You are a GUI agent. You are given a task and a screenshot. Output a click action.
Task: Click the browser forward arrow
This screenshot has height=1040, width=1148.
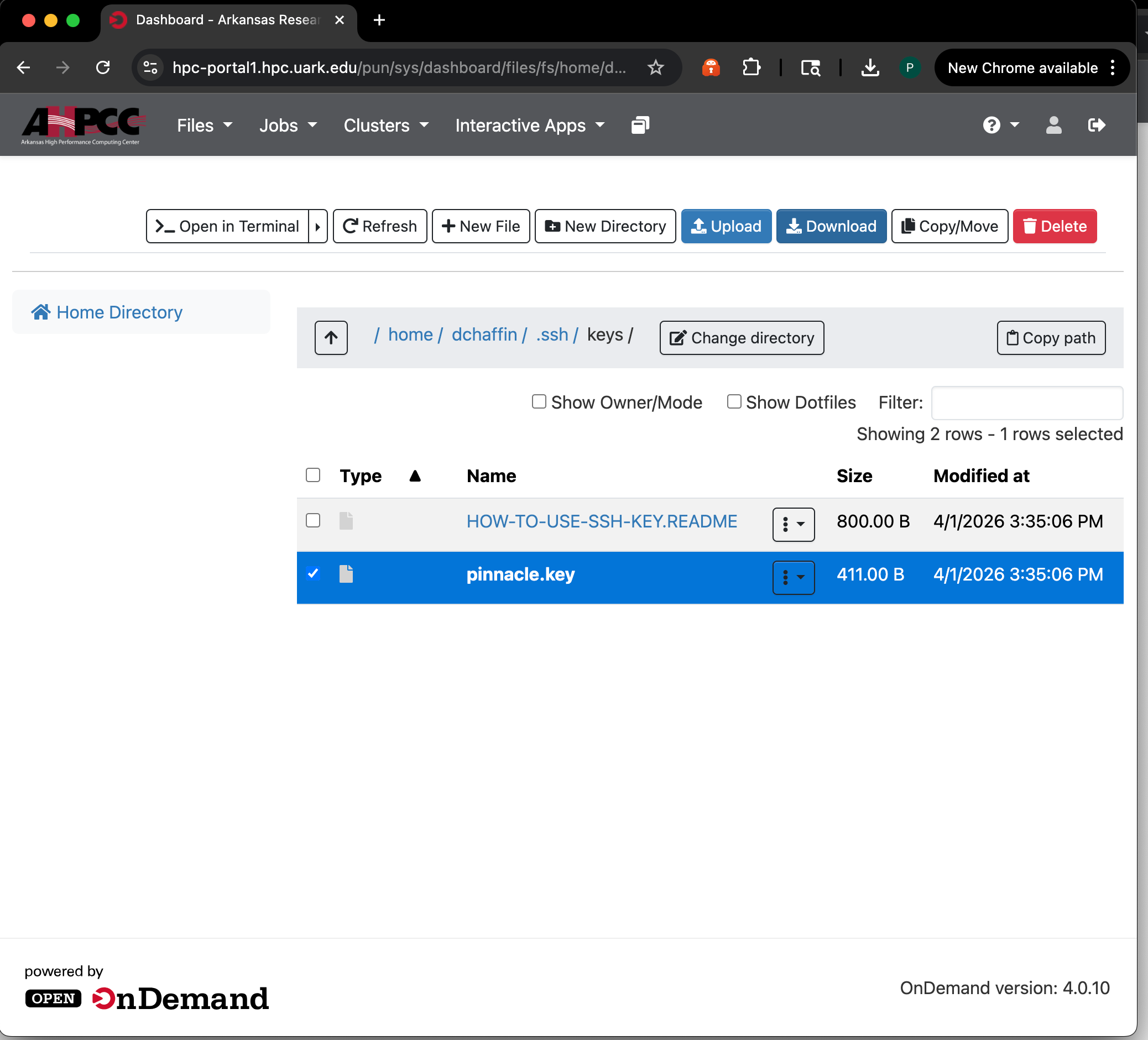click(x=62, y=68)
